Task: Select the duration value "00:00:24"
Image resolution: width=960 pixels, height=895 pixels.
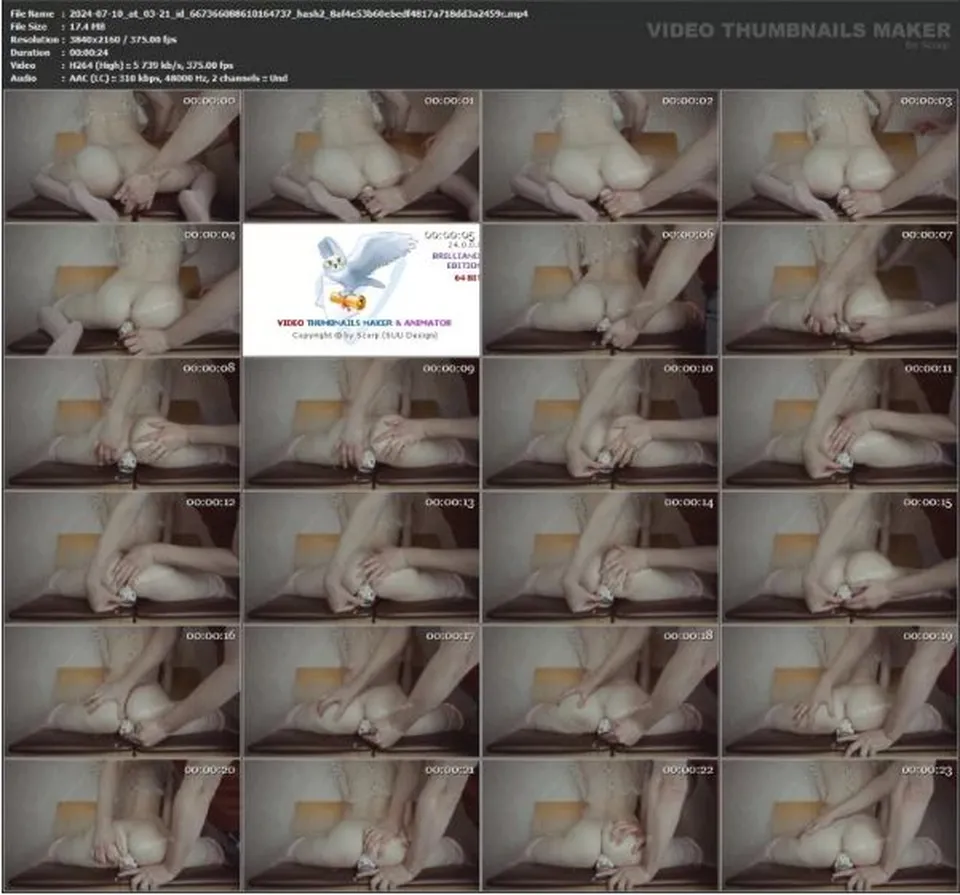Action: pos(89,53)
